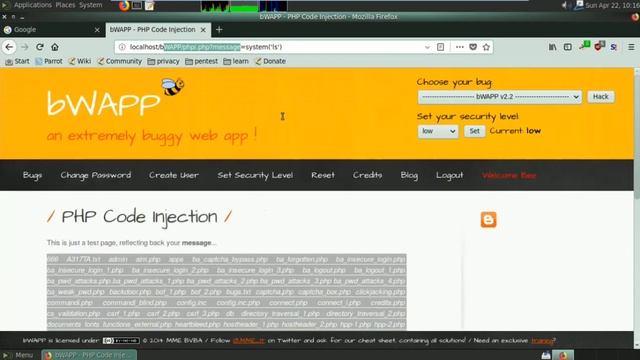This screenshot has width=640, height=360.
Task: Open the Menu button in bottom taskbar
Action: (x=18, y=355)
